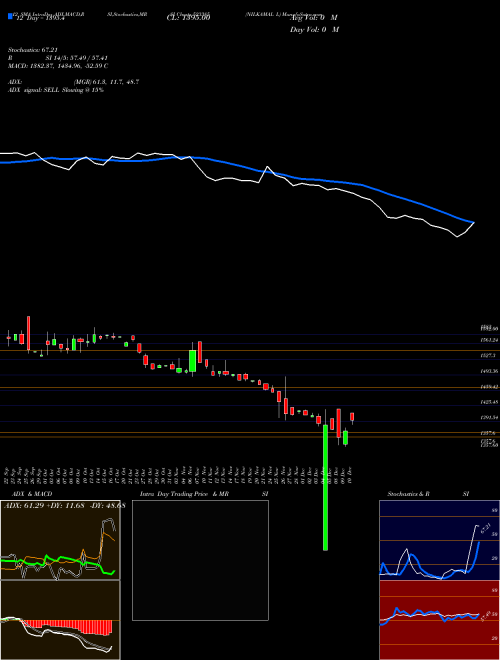Viewport: 500px width, 660px height.
Task: Click the '12 Day = 1393.4' text
Action: (x=40, y=18)
